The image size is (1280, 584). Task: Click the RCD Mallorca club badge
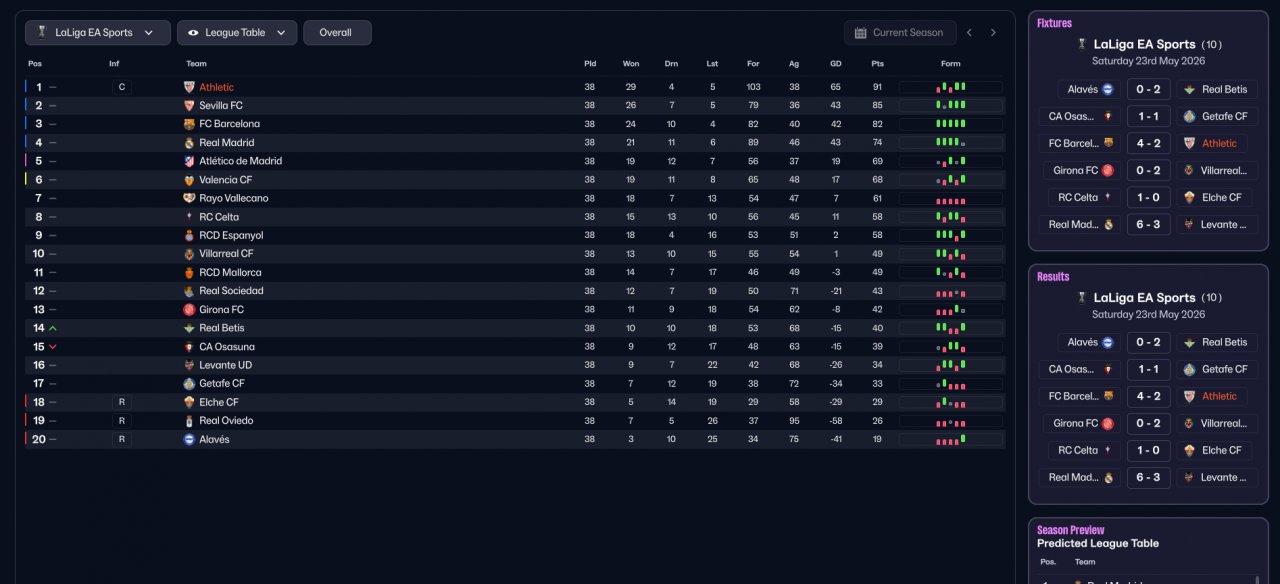(x=189, y=272)
